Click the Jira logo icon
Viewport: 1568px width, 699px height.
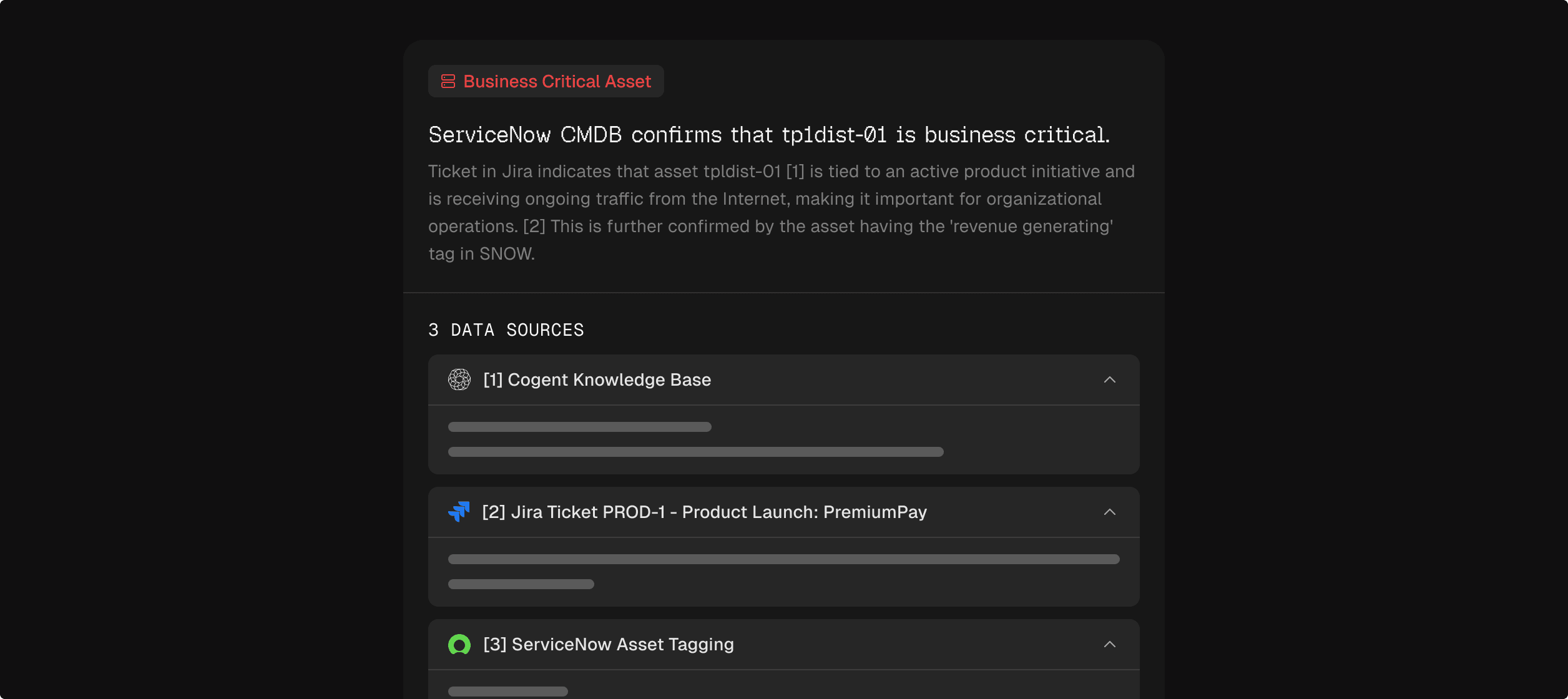(459, 512)
